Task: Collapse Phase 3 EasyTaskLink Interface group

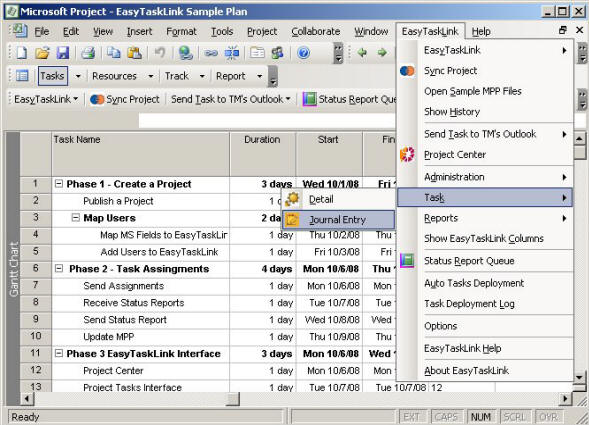Action: [x=59, y=353]
